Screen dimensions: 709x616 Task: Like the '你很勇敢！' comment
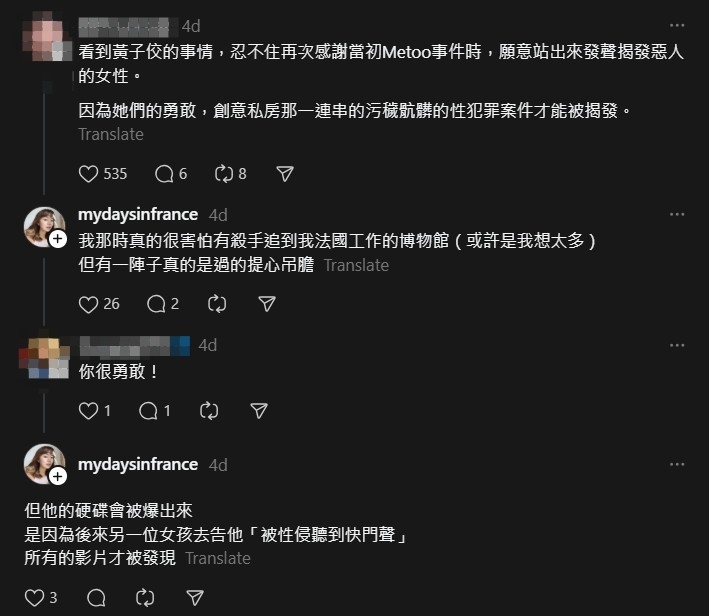88,411
